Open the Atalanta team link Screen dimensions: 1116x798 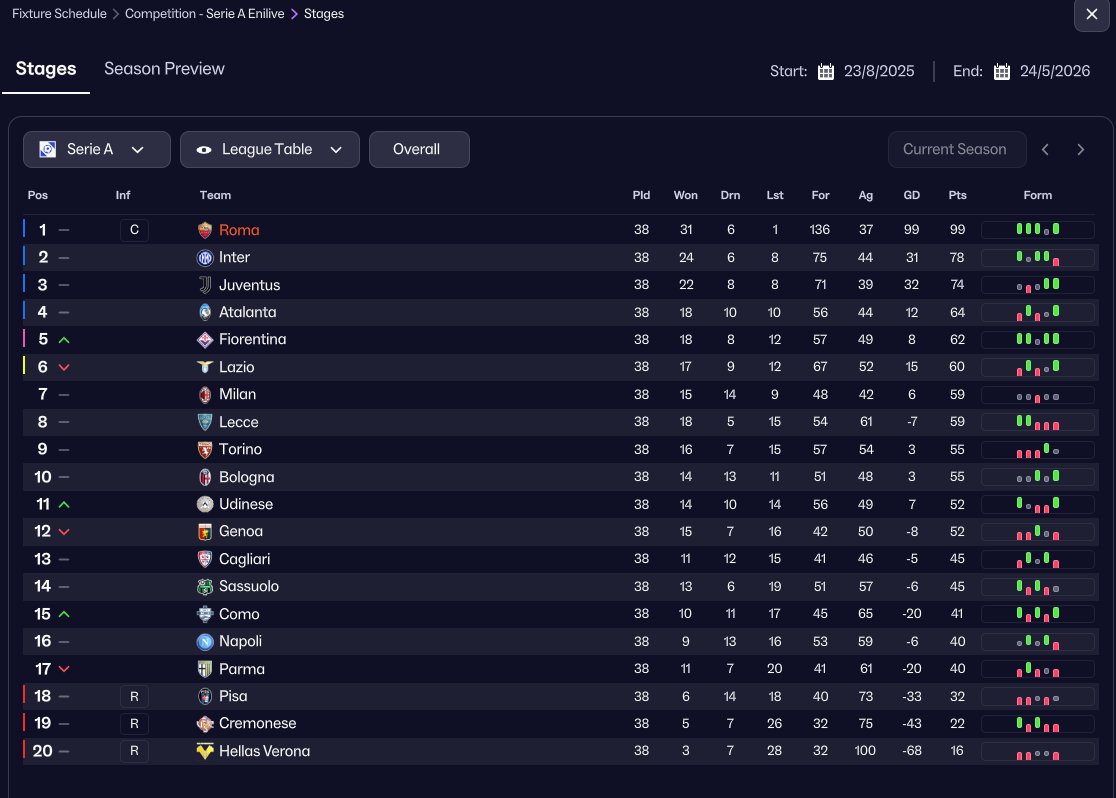pos(247,312)
